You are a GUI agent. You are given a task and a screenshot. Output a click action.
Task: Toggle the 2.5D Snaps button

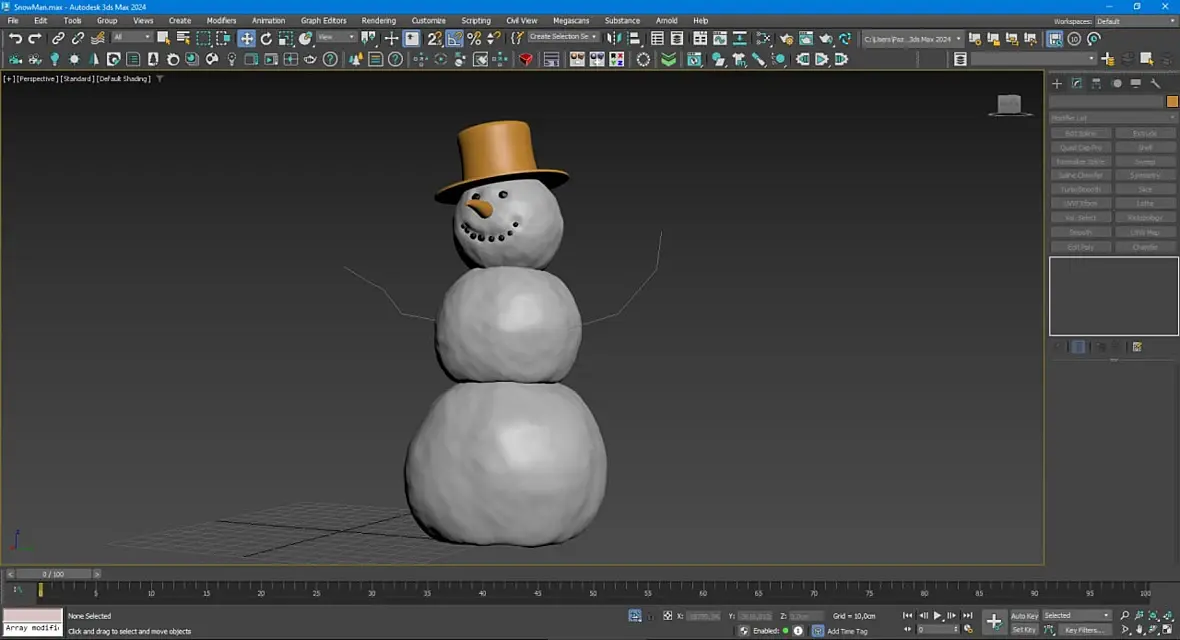tap(434, 38)
